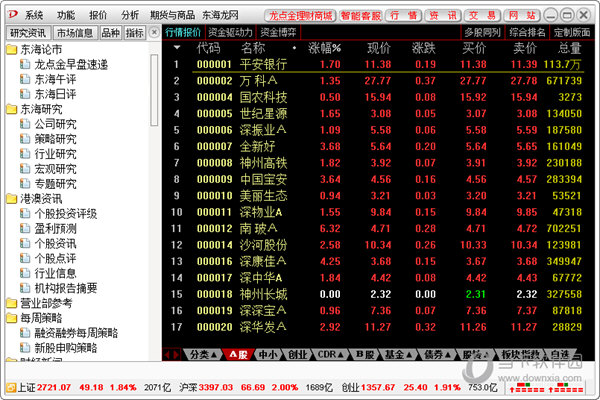Click folder icon of 营业部参考
Image resolution: width=600 pixels, height=400 pixels.
(x=11, y=303)
